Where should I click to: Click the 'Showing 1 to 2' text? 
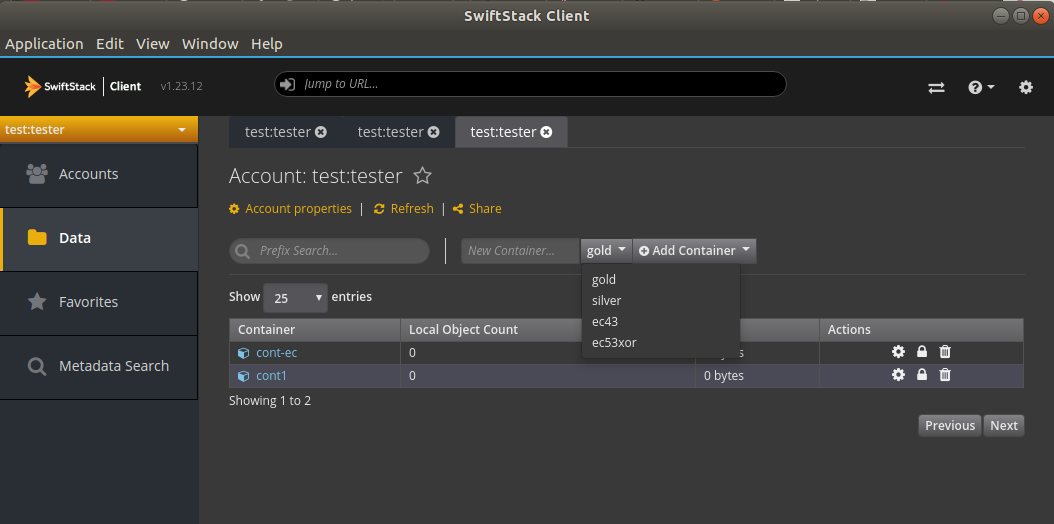270,401
